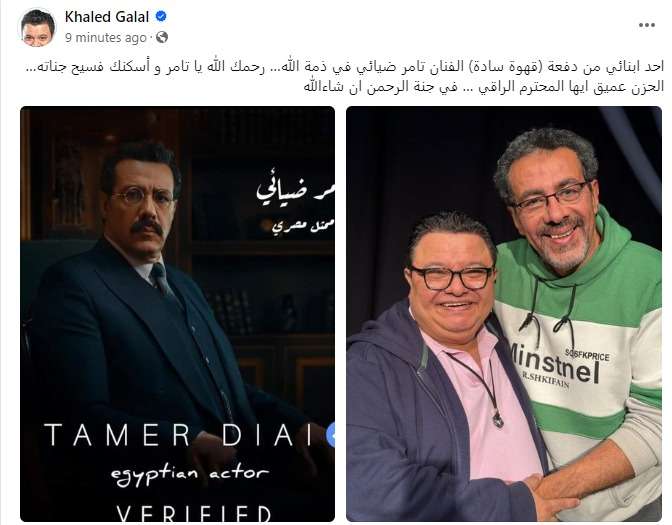The height and width of the screenshot is (525, 672).
Task: Open the three-dots post options menu
Action: [646, 25]
